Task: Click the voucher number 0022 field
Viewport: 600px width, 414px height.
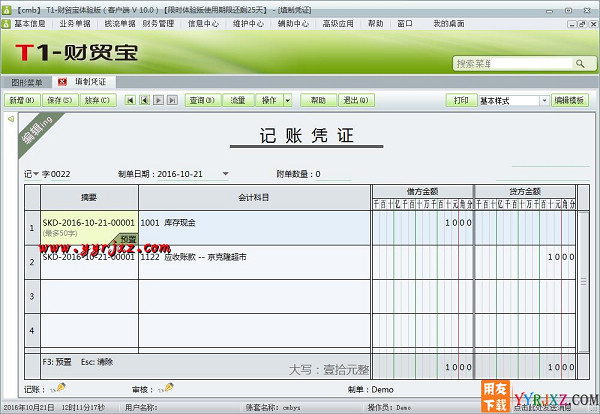Action: point(60,174)
